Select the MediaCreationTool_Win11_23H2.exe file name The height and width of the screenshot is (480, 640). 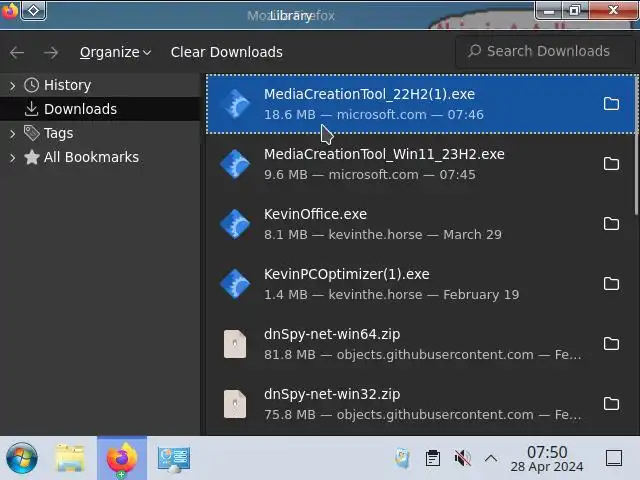384,154
